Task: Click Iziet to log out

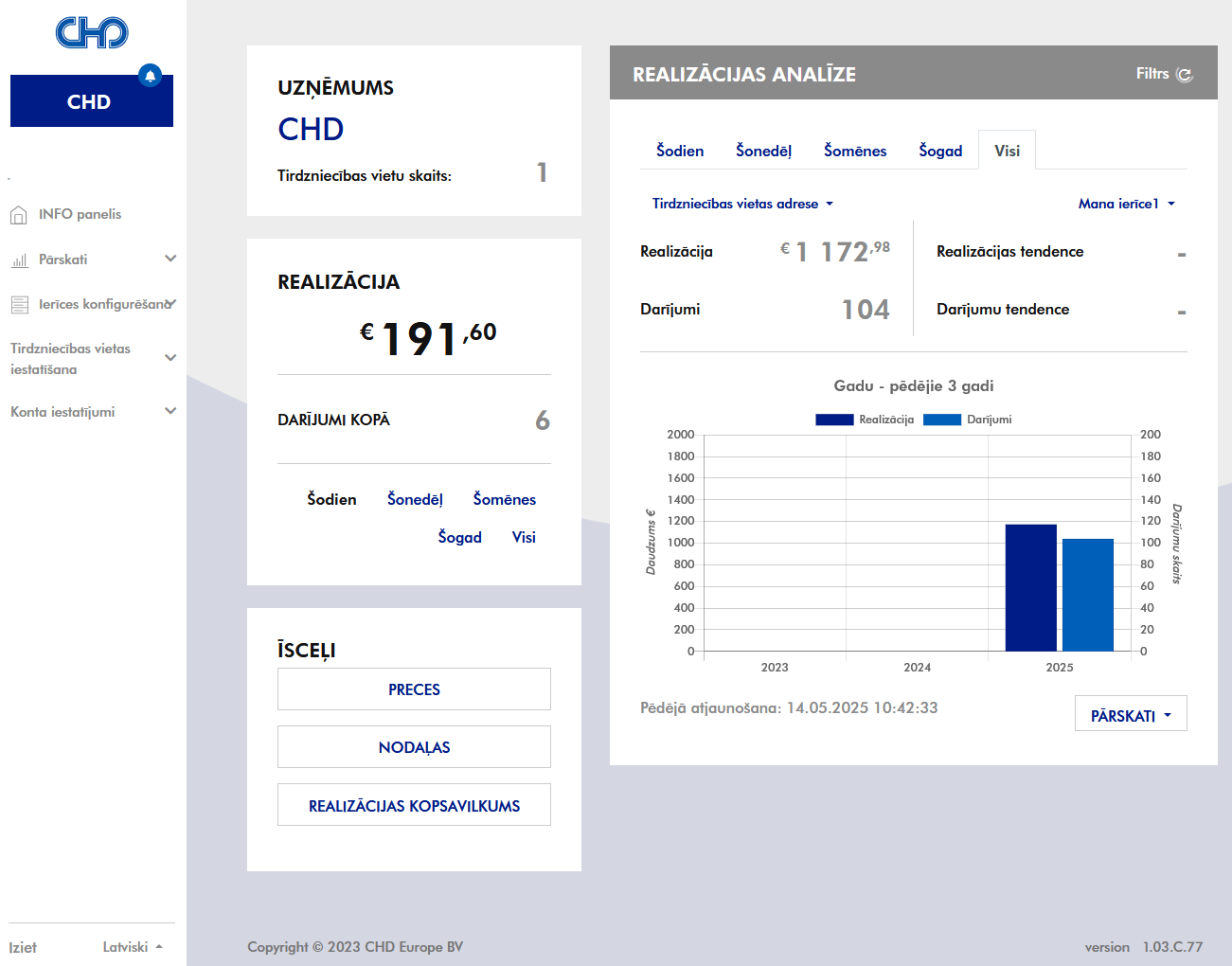Action: pos(23,947)
